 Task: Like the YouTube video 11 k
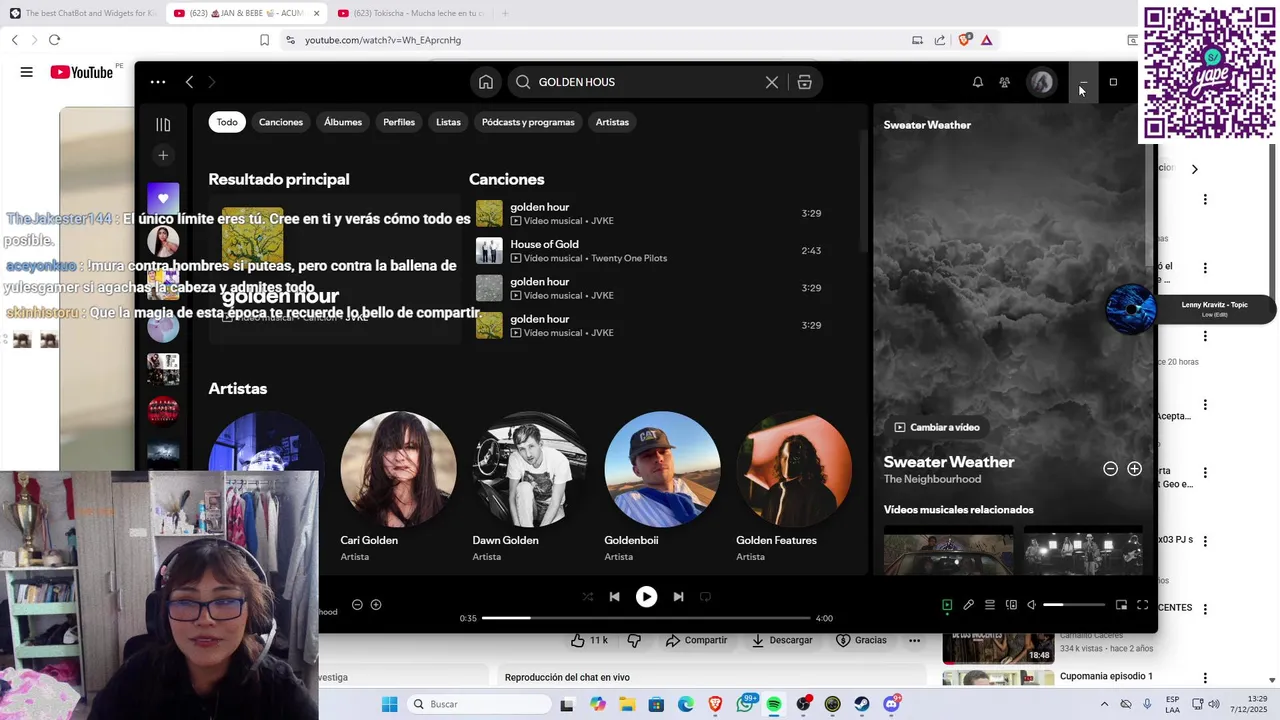coord(590,640)
